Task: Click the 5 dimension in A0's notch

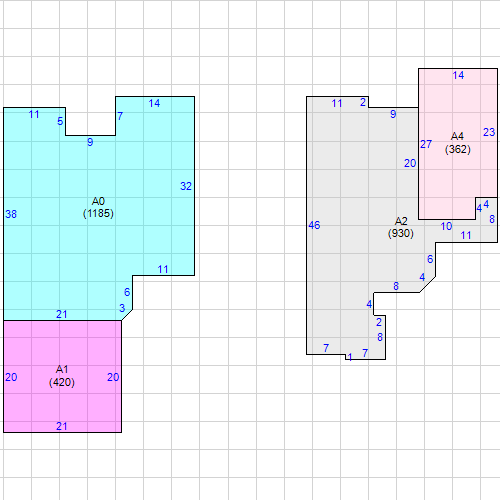Action: [60, 121]
